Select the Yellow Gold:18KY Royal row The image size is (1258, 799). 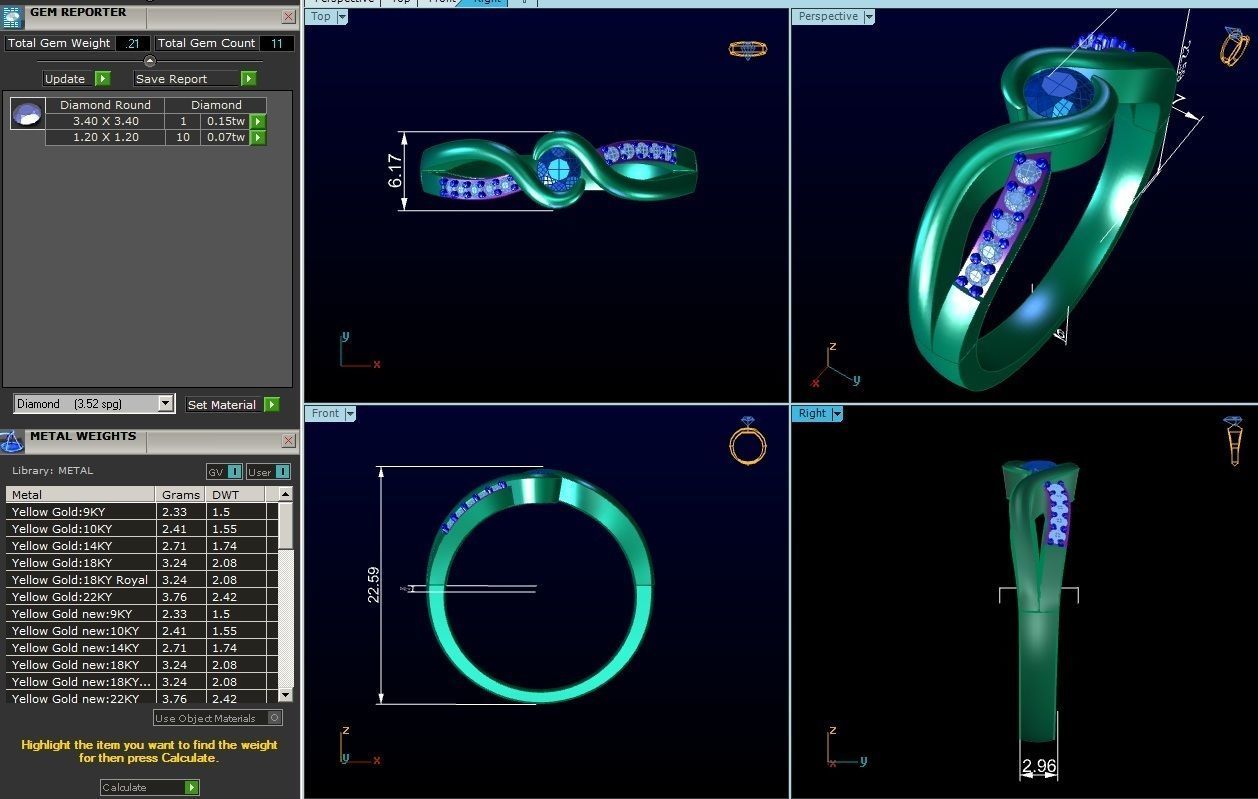pos(140,580)
